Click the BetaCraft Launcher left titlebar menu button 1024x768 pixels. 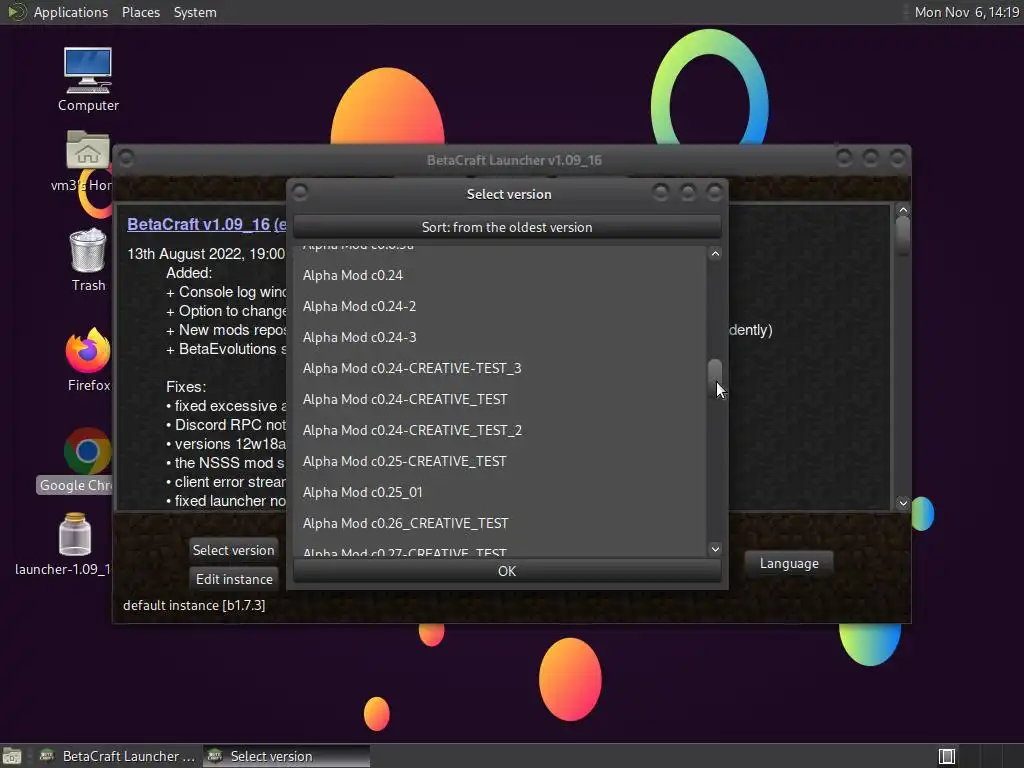coord(127,159)
